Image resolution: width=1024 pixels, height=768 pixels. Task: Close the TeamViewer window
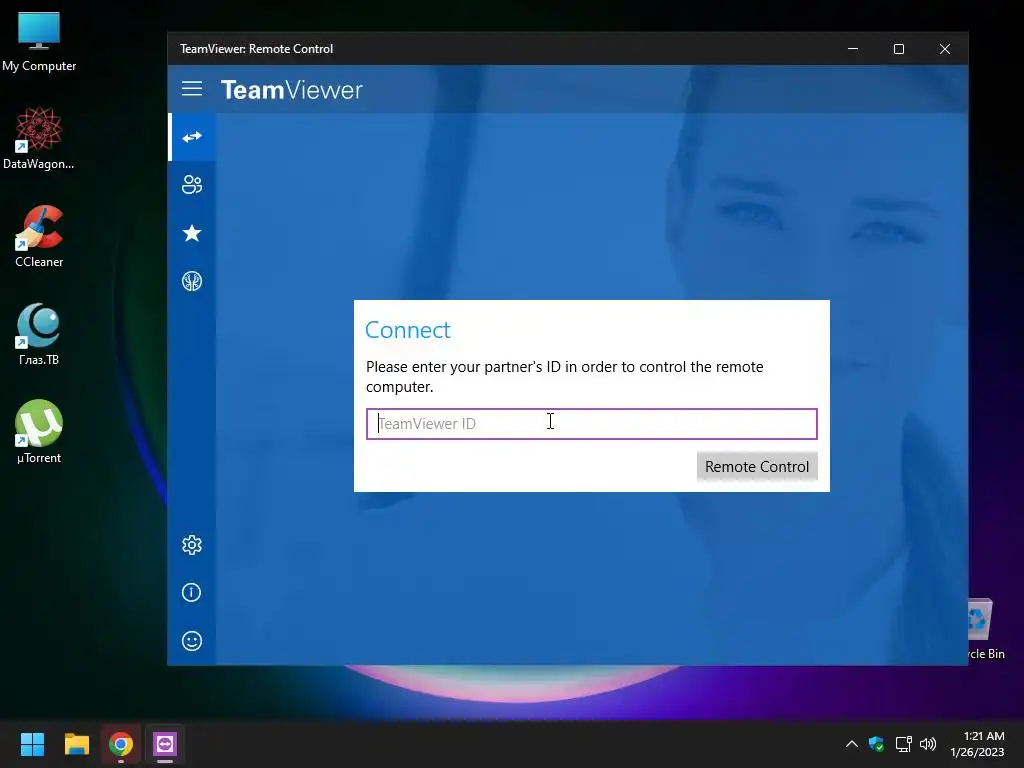point(945,49)
